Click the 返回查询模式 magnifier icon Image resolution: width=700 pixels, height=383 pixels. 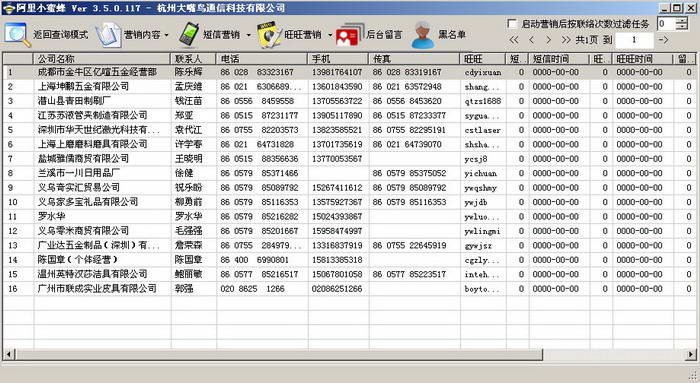(17, 35)
